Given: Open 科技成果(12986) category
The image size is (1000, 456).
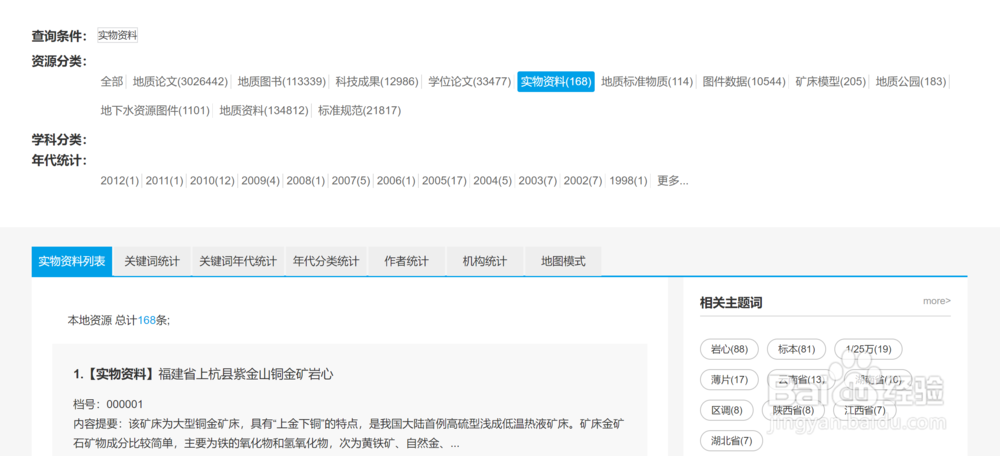Looking at the screenshot, I should pos(377,82).
